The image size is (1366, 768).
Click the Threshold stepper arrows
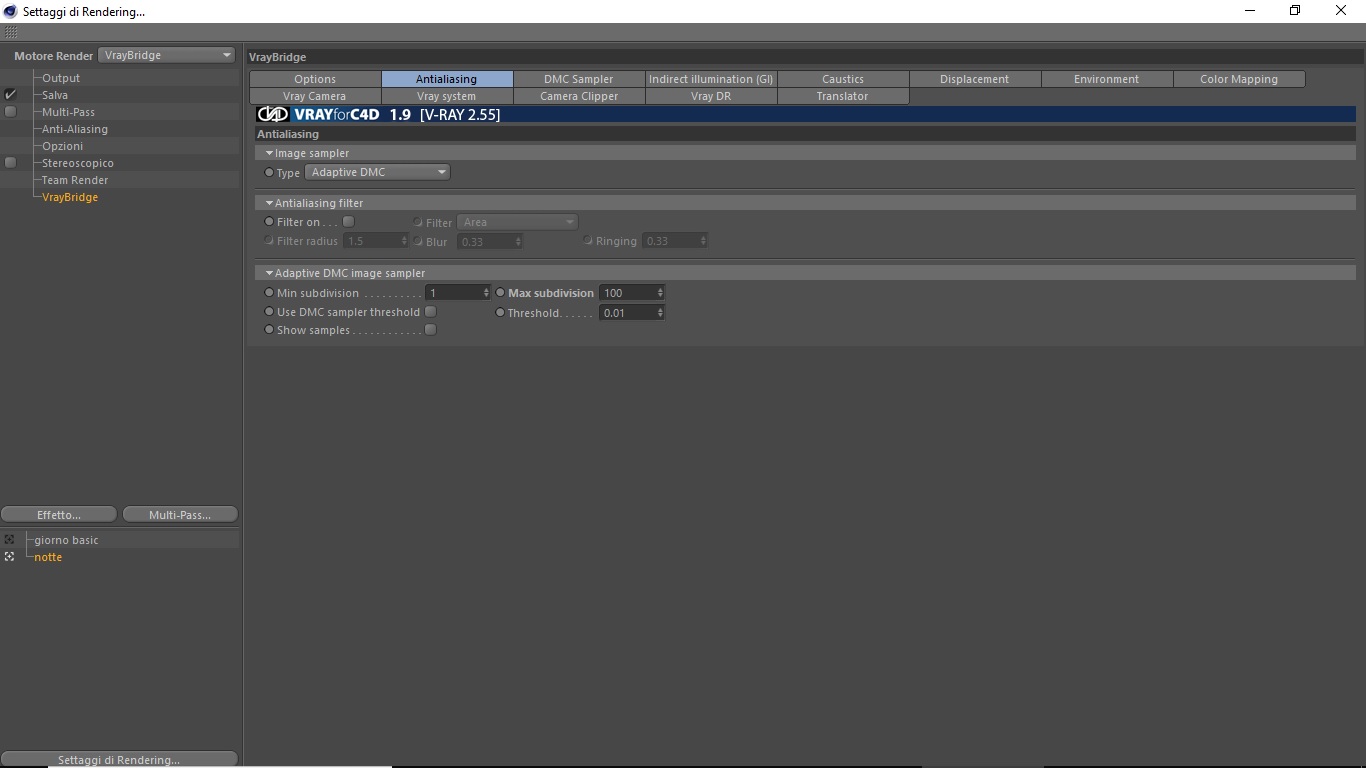pos(660,313)
